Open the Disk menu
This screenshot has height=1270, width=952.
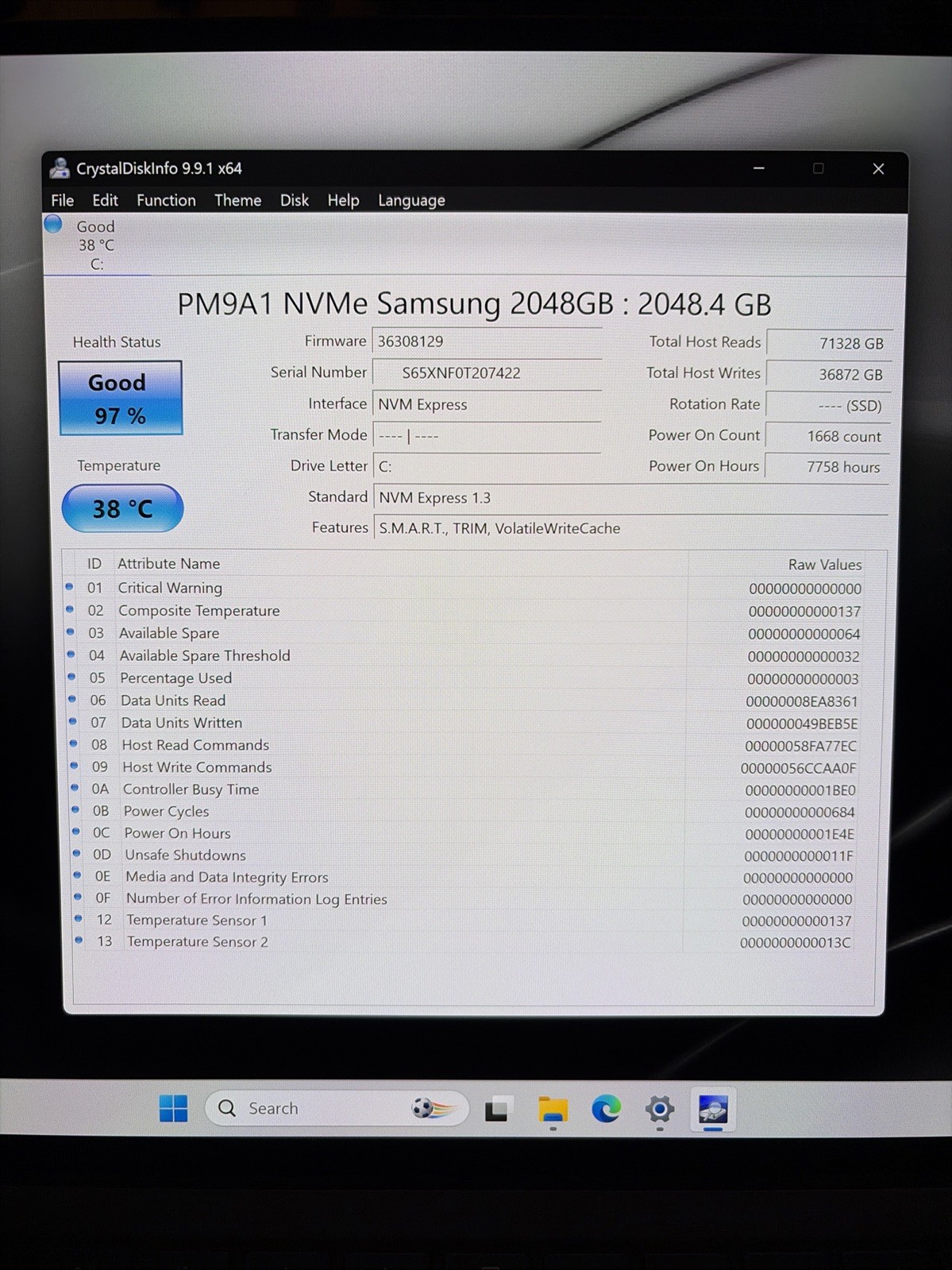pyautogui.click(x=294, y=200)
